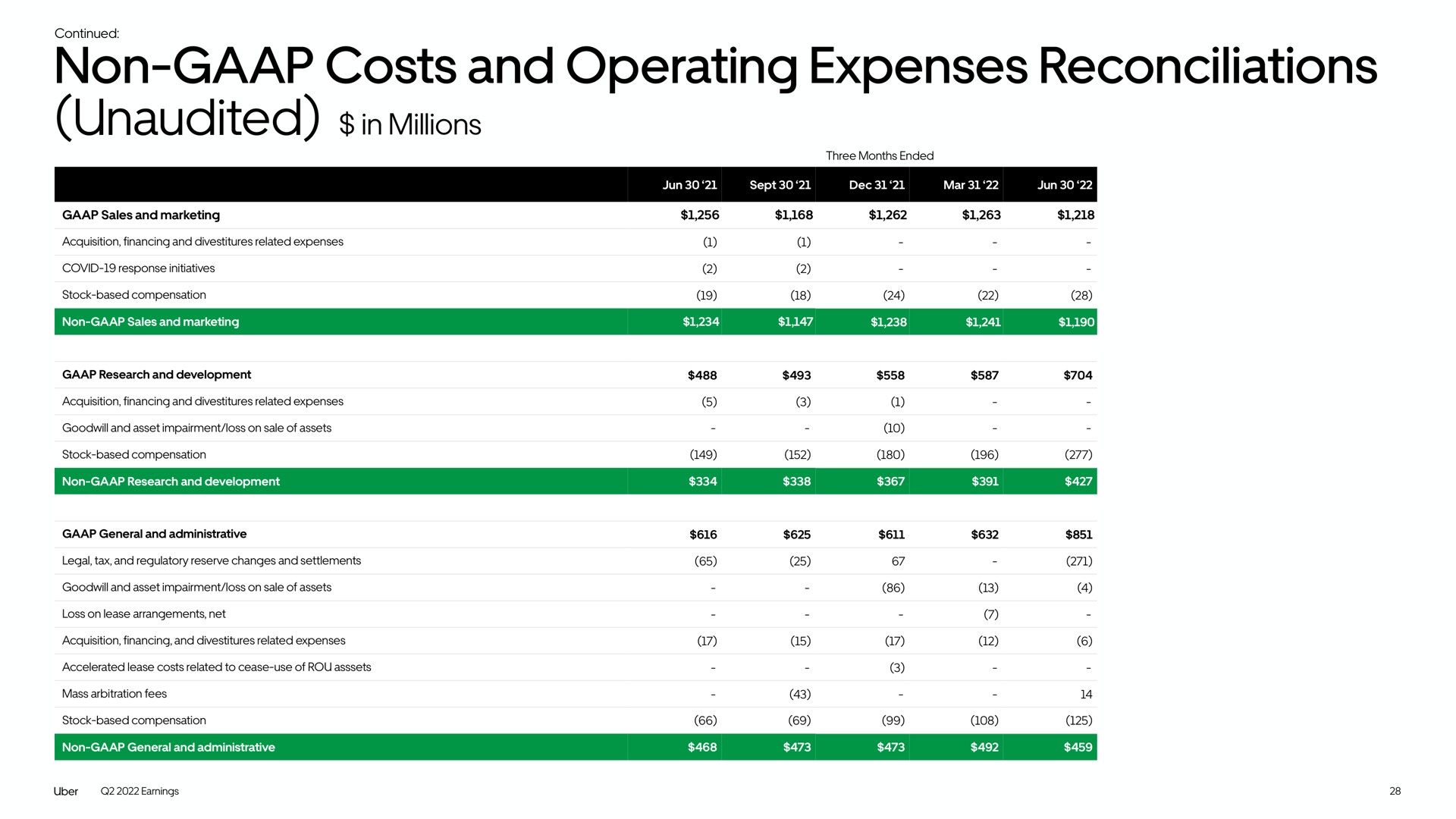Click the (3) accelerated lease costs value

point(896,667)
